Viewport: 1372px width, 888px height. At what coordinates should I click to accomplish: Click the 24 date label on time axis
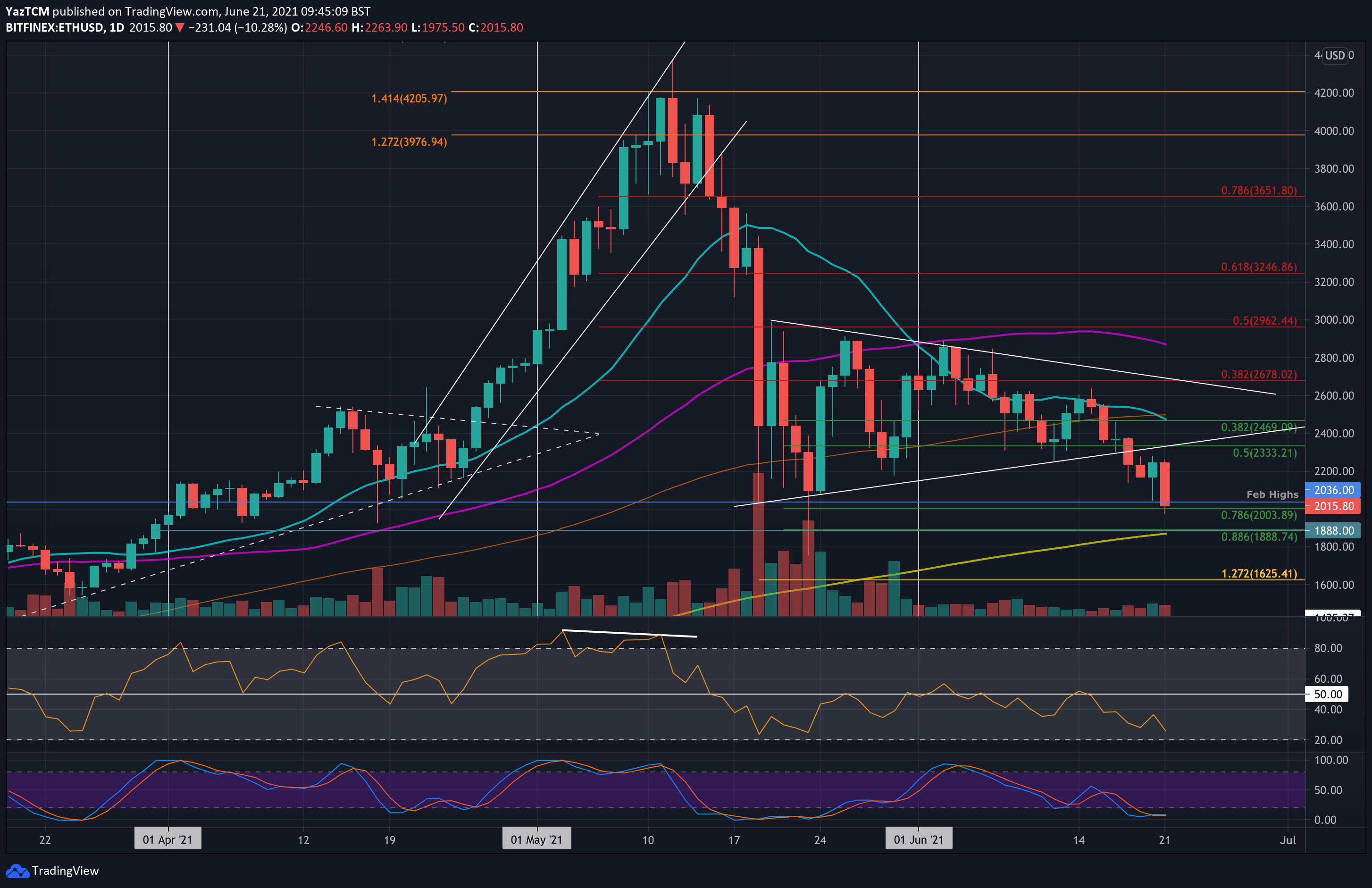(820, 840)
